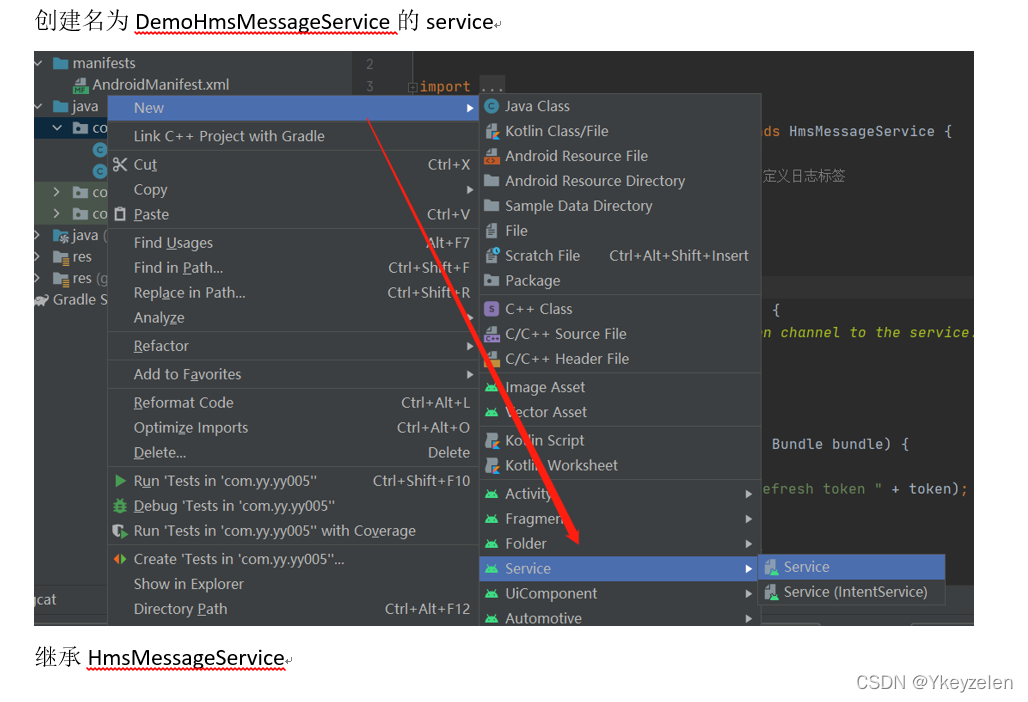Click the Activity android icon

(492, 494)
